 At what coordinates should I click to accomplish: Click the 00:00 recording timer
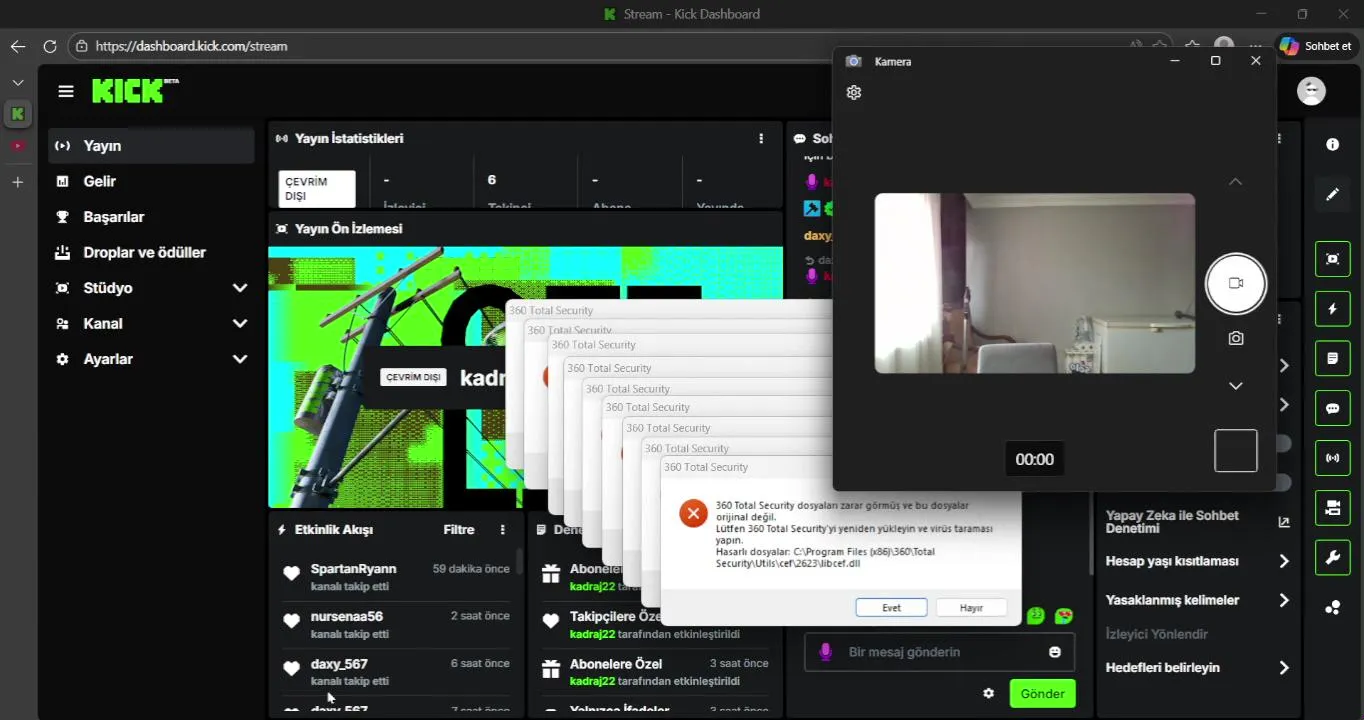click(x=1035, y=460)
